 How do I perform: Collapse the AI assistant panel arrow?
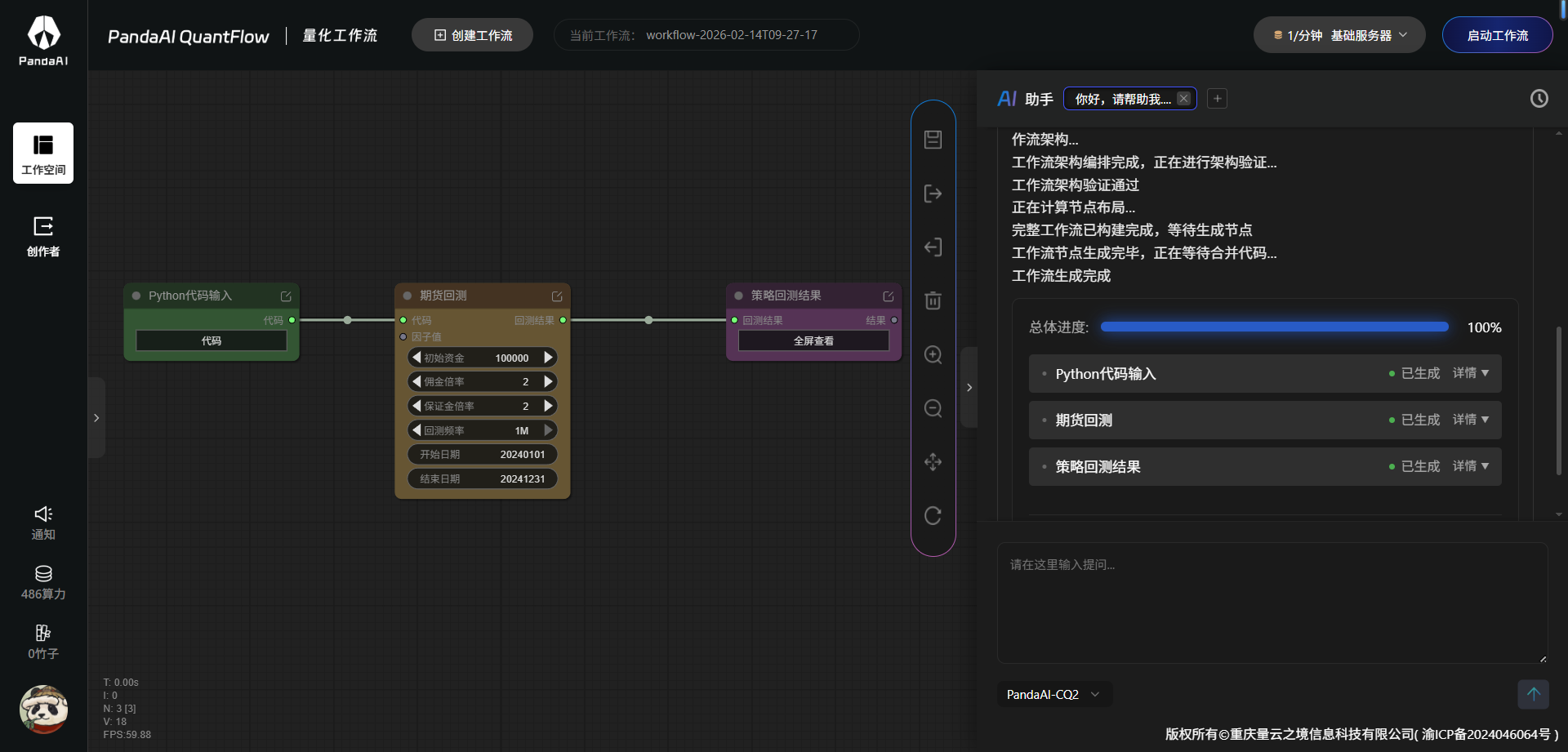pyautogui.click(x=969, y=388)
